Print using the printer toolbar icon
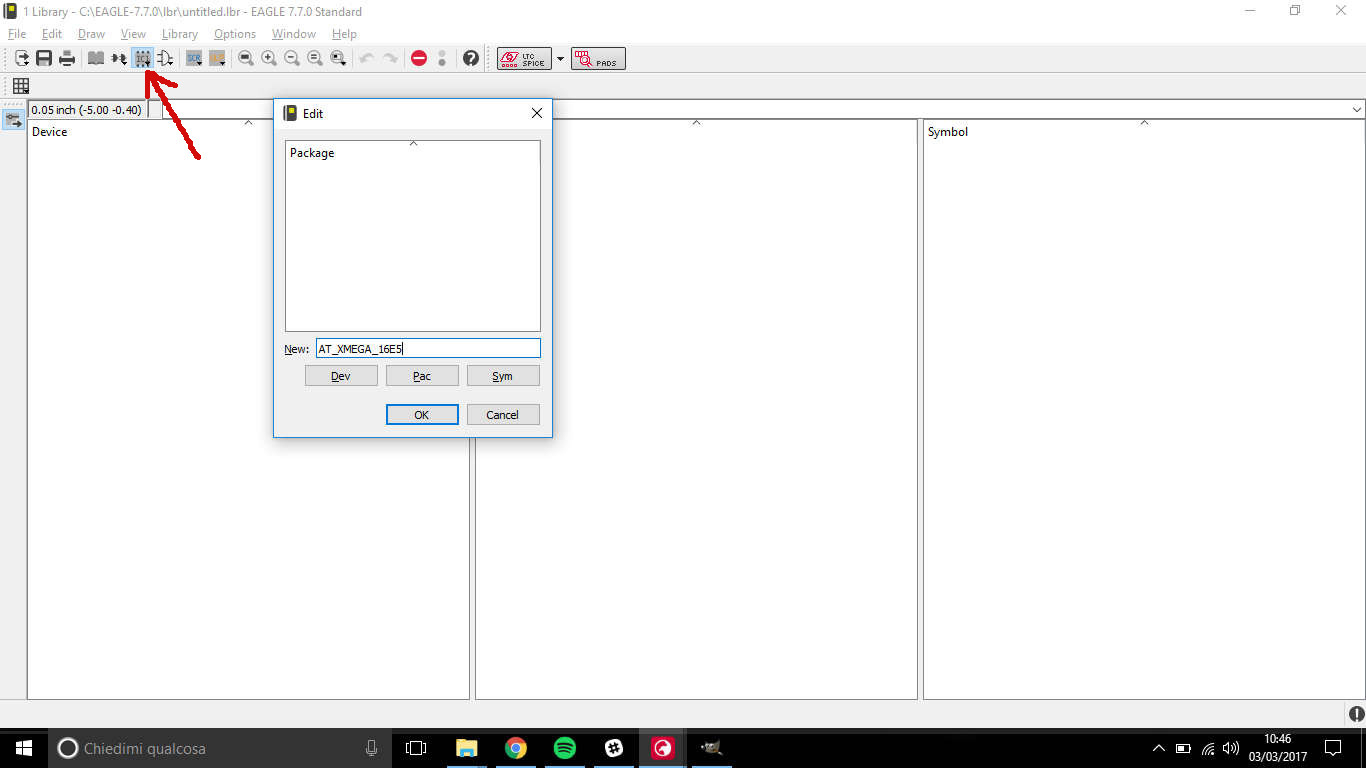 (67, 59)
